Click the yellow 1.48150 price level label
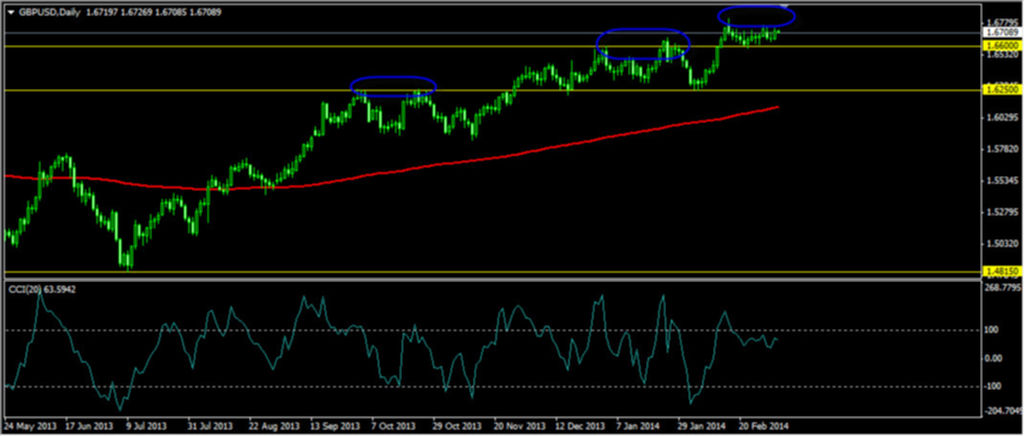This screenshot has width=1024, height=436. point(1002,271)
